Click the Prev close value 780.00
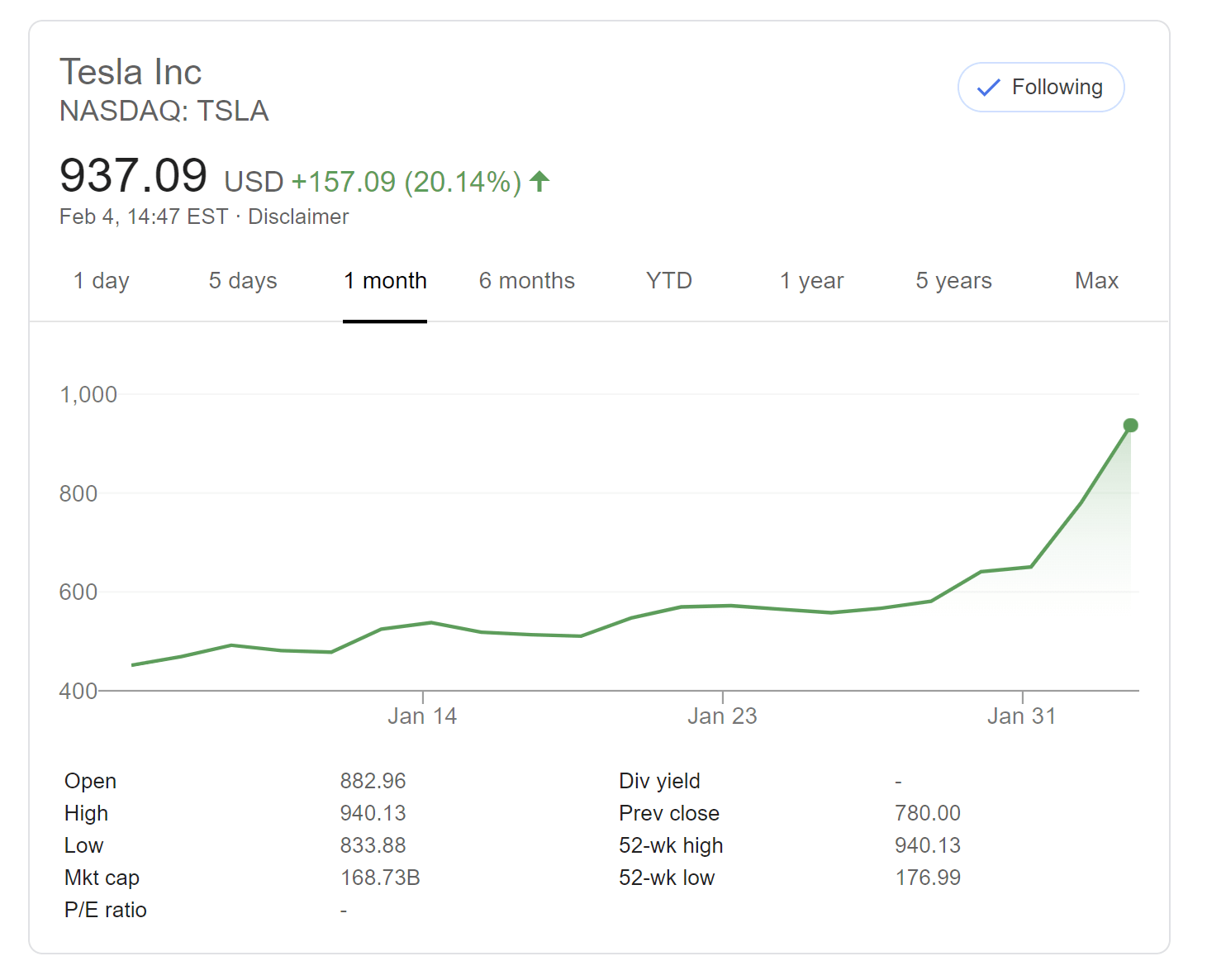The height and width of the screenshot is (980, 1207). 928,813
